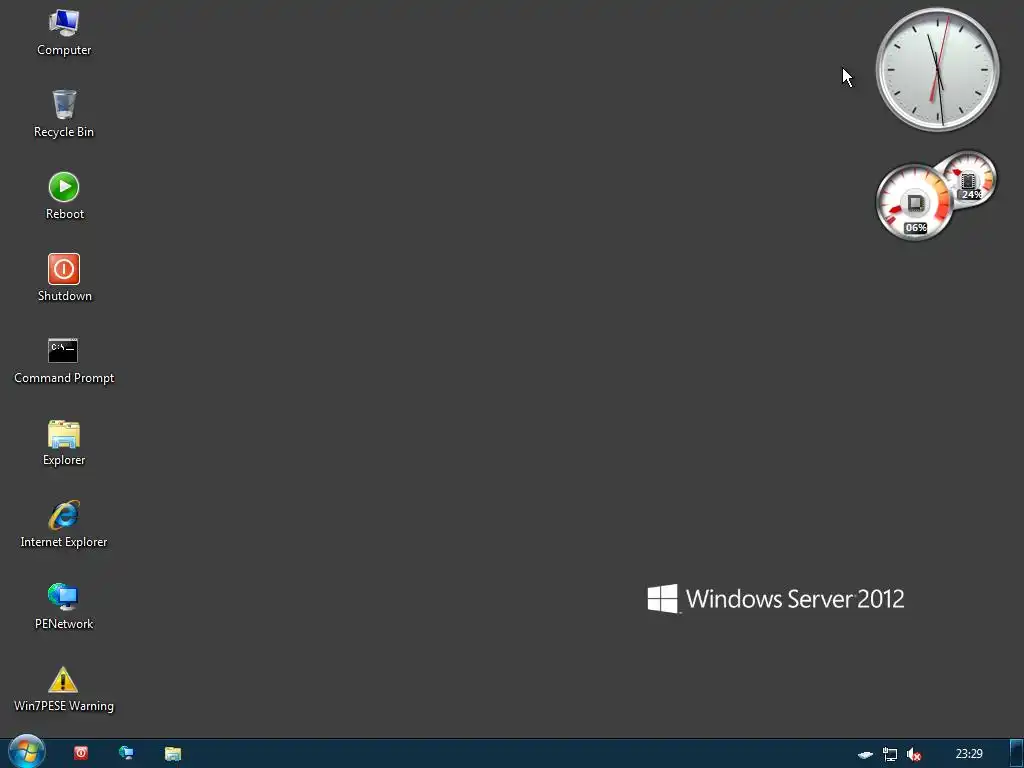This screenshot has height=768, width=1024.
Task: Select the Recycle Bin icon
Action: coord(63,114)
